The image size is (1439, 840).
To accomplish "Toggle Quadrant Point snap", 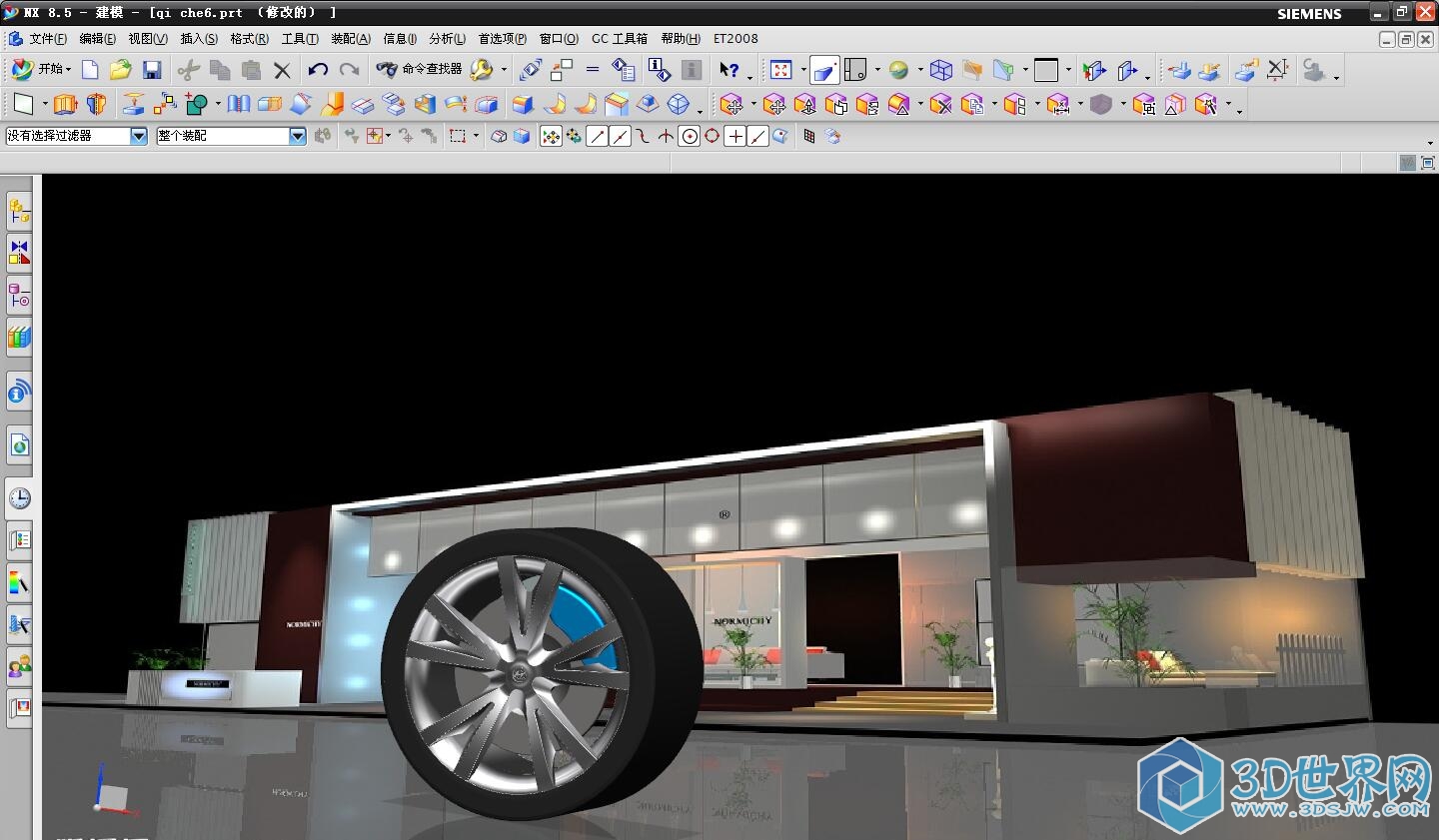I will tap(712, 136).
